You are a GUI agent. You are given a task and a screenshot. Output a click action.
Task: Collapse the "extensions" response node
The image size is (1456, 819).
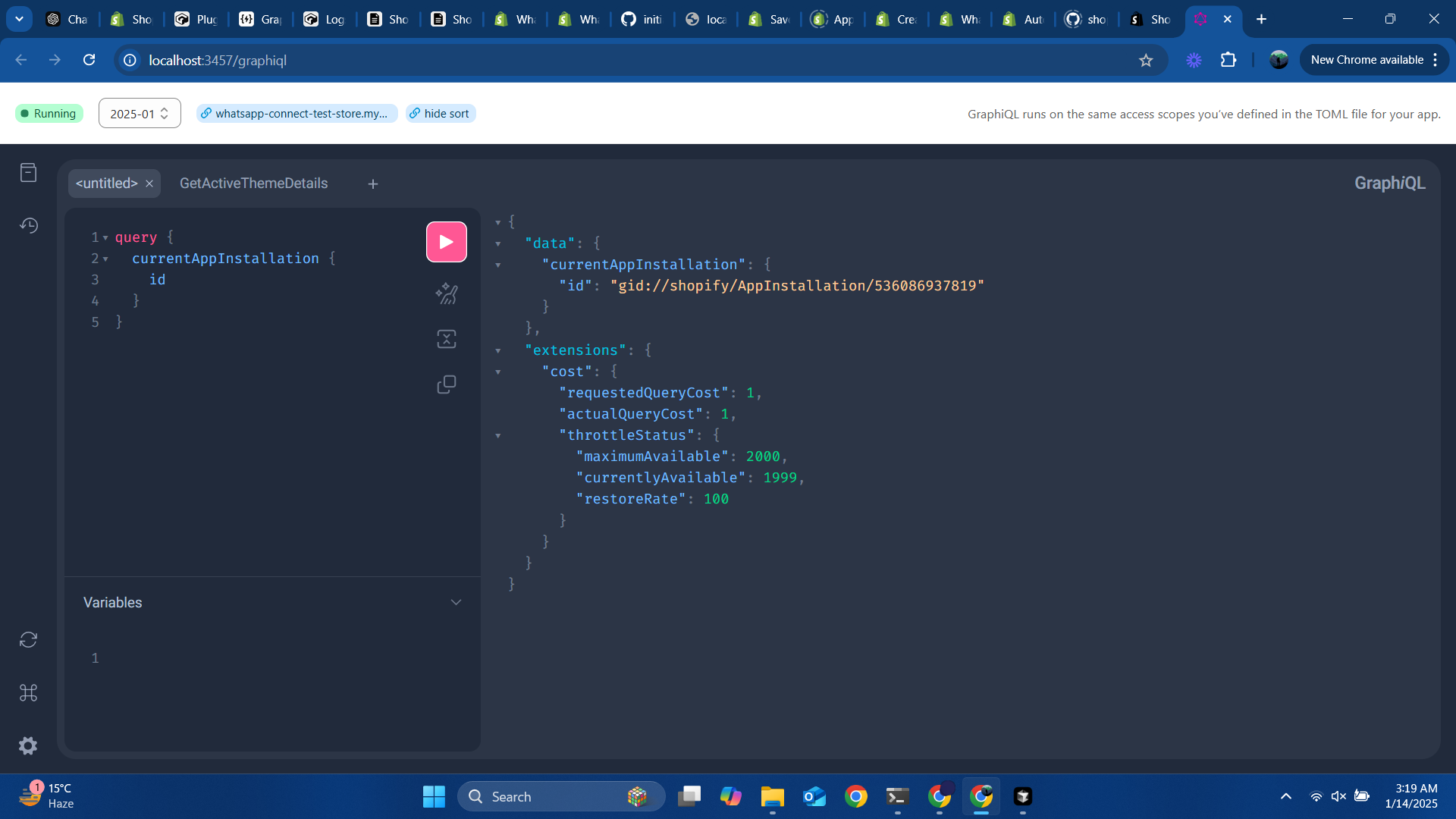[498, 351]
